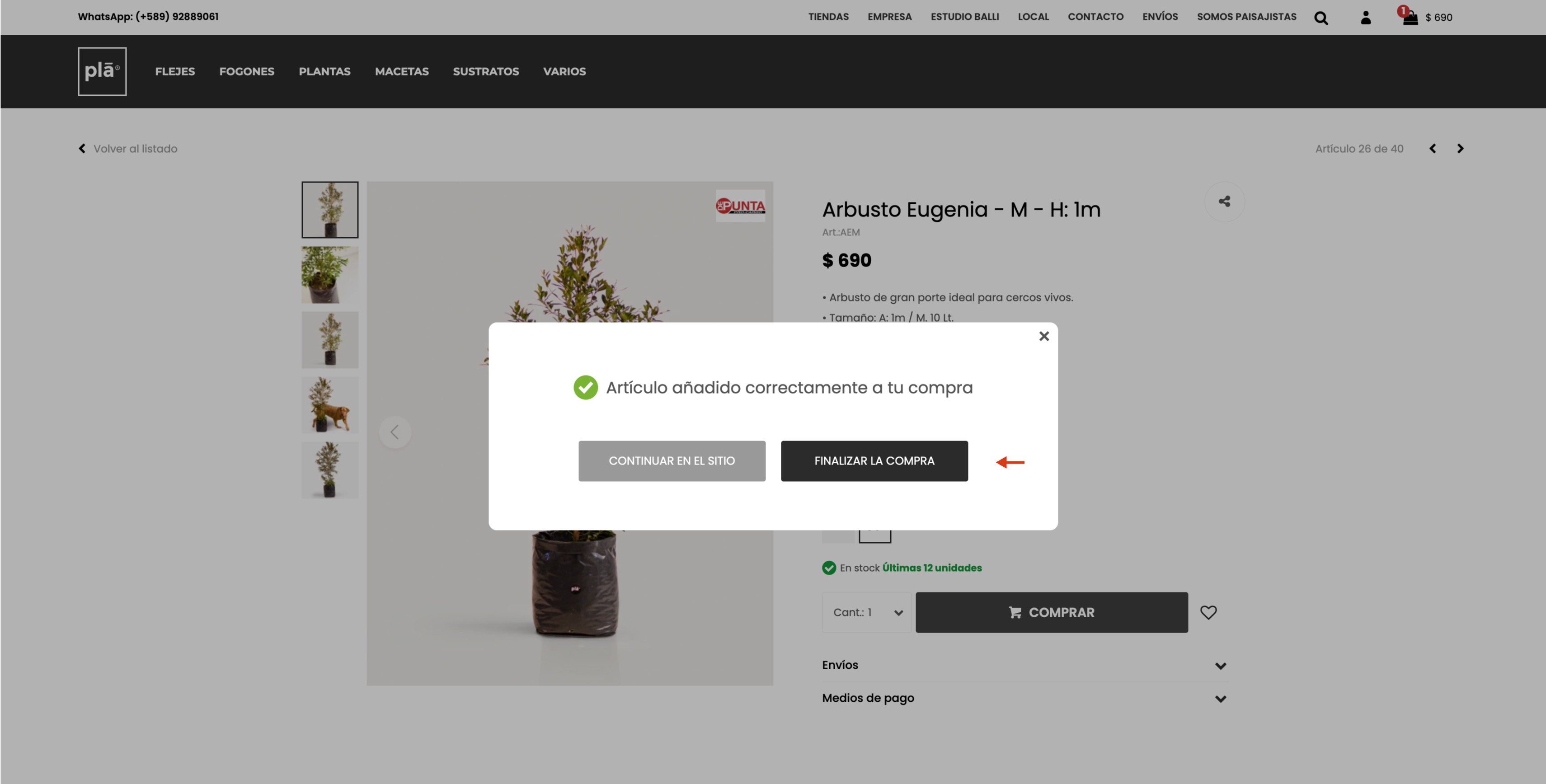The height and width of the screenshot is (784, 1546).
Task: Click the share icon beside product title
Action: coord(1224,201)
